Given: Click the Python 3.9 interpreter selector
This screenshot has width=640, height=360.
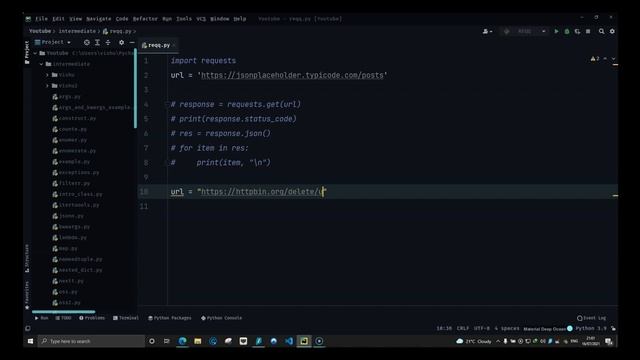Looking at the screenshot, I should (x=591, y=328).
